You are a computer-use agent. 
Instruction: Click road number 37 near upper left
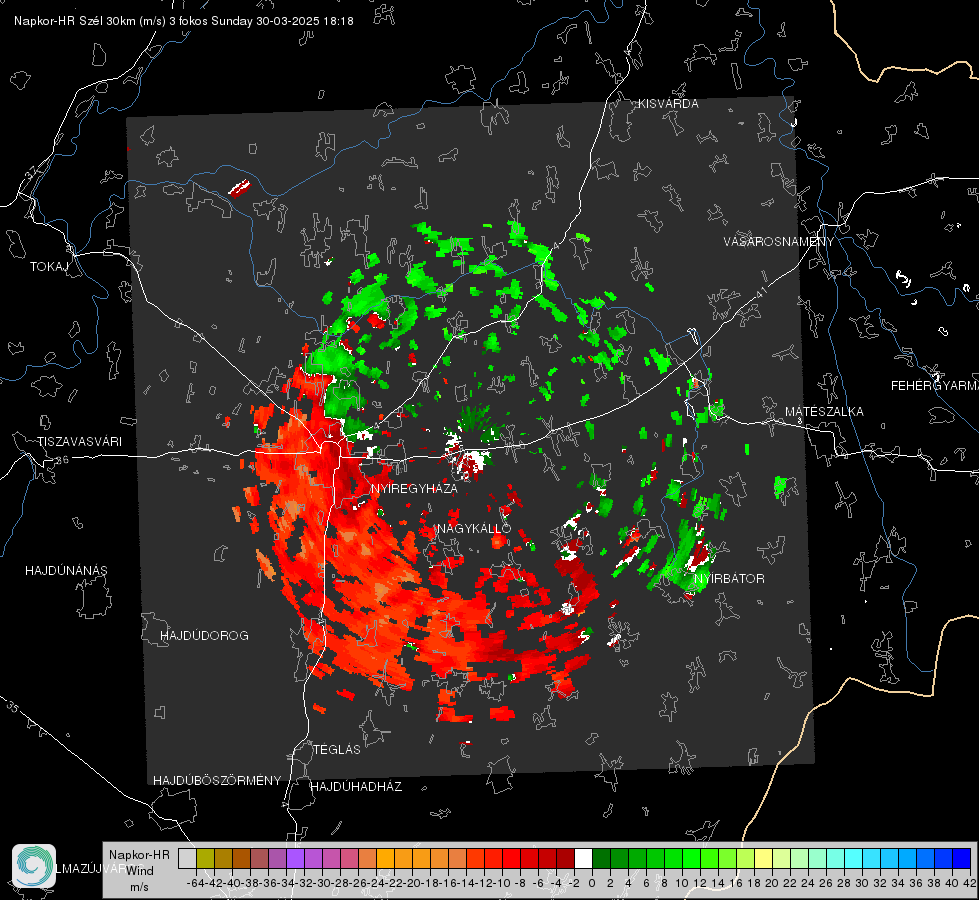[x=33, y=171]
